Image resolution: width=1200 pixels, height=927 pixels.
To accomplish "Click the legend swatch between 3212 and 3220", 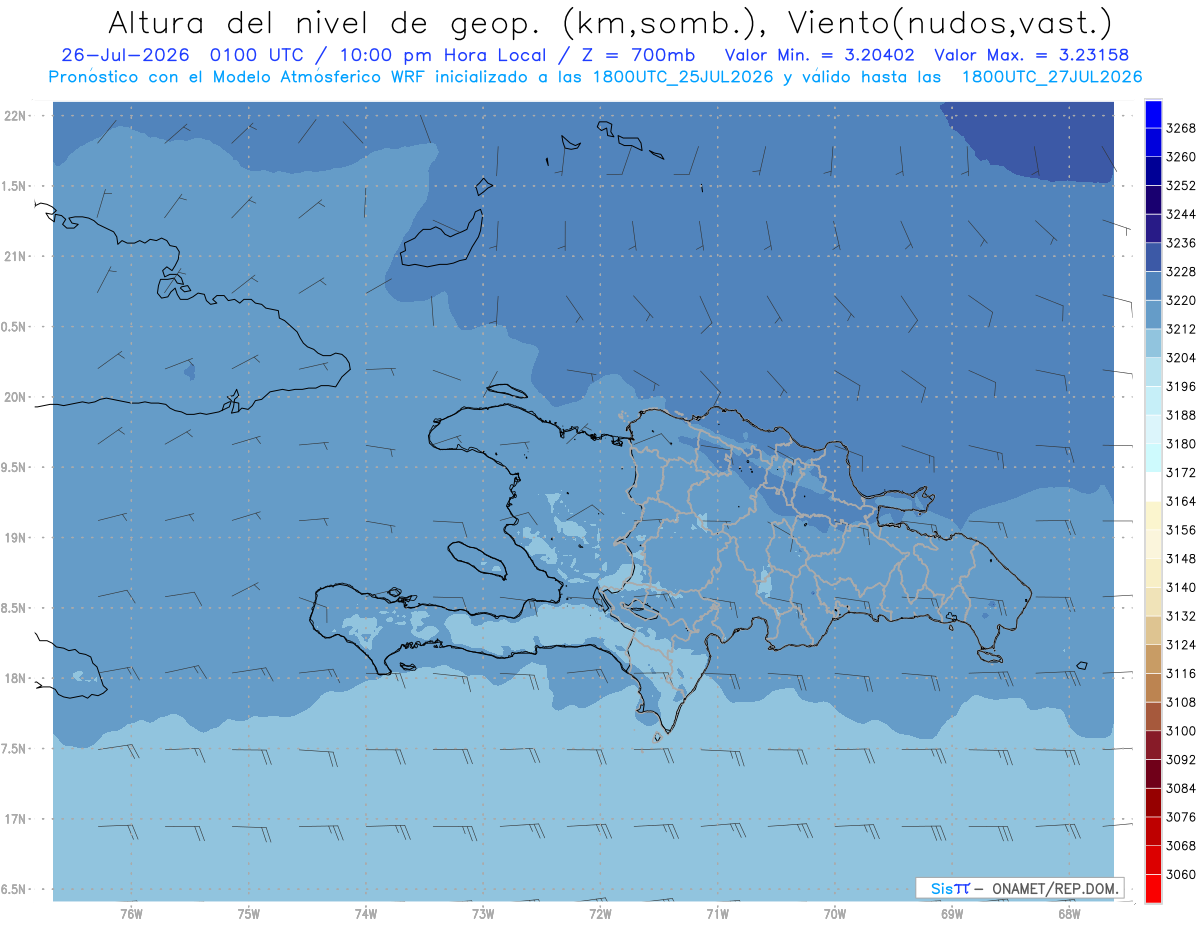I will click(1153, 314).
